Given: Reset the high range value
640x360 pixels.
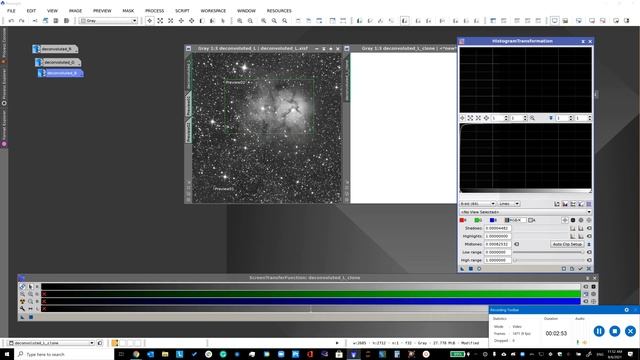Looking at the screenshot, I should 589,260.
